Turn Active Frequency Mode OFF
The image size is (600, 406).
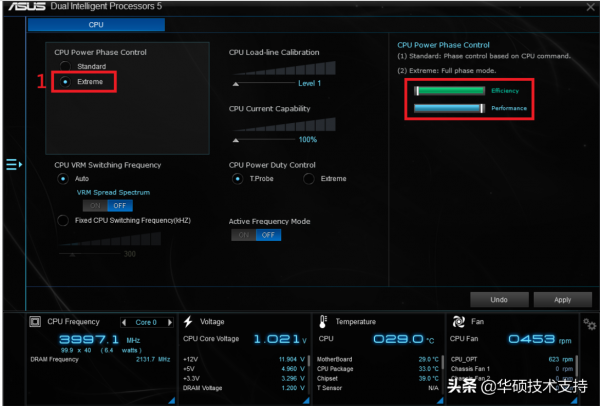point(268,235)
